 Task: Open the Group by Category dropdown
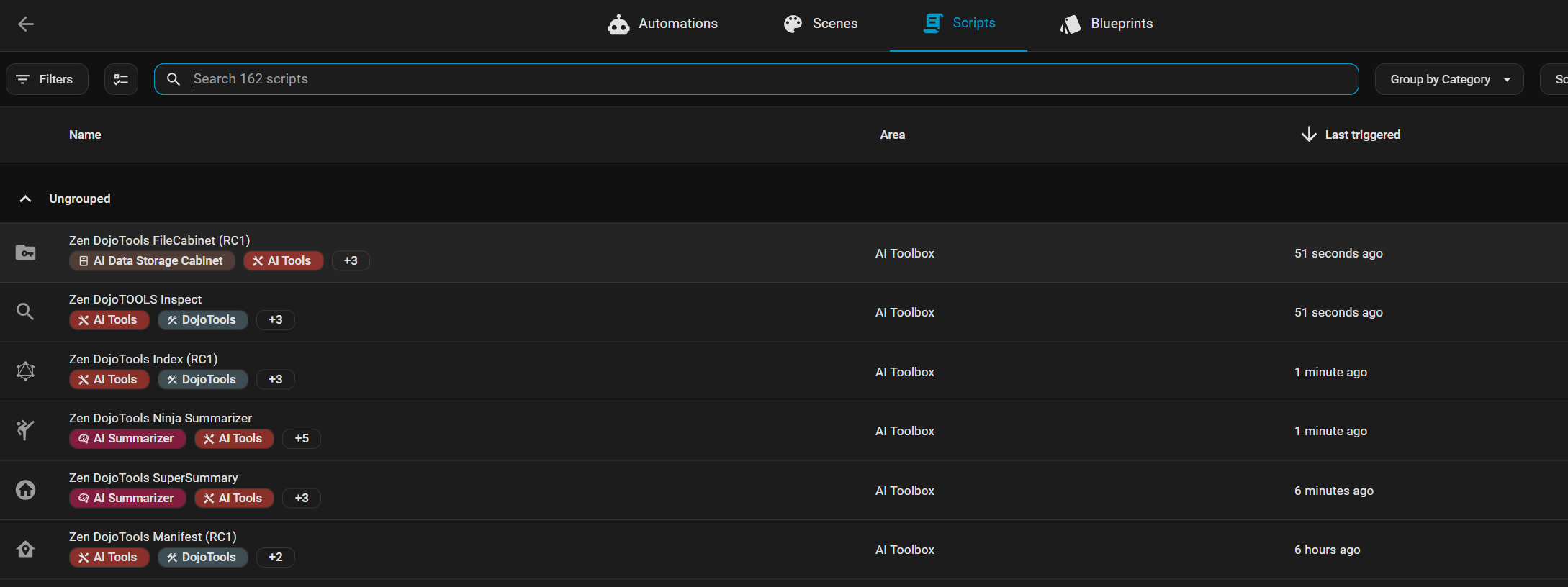pos(1449,79)
